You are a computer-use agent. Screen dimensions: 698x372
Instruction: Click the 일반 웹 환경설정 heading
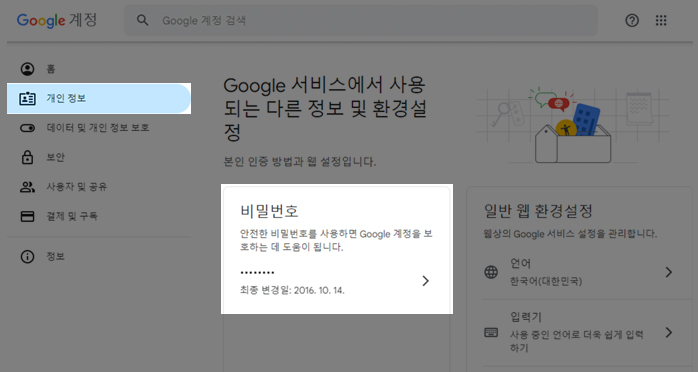point(538,211)
